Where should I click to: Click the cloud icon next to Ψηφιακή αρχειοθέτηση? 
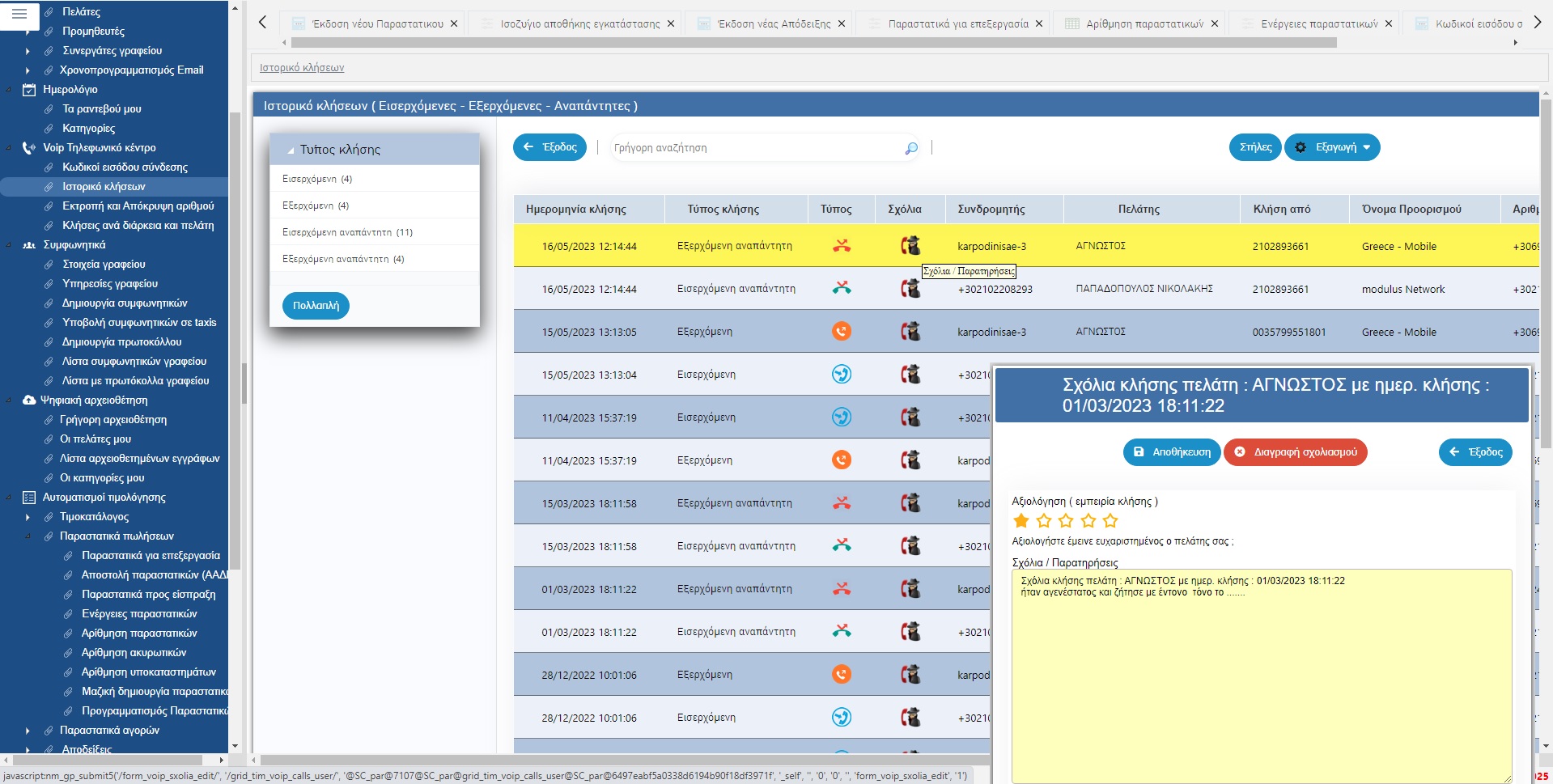(x=29, y=400)
